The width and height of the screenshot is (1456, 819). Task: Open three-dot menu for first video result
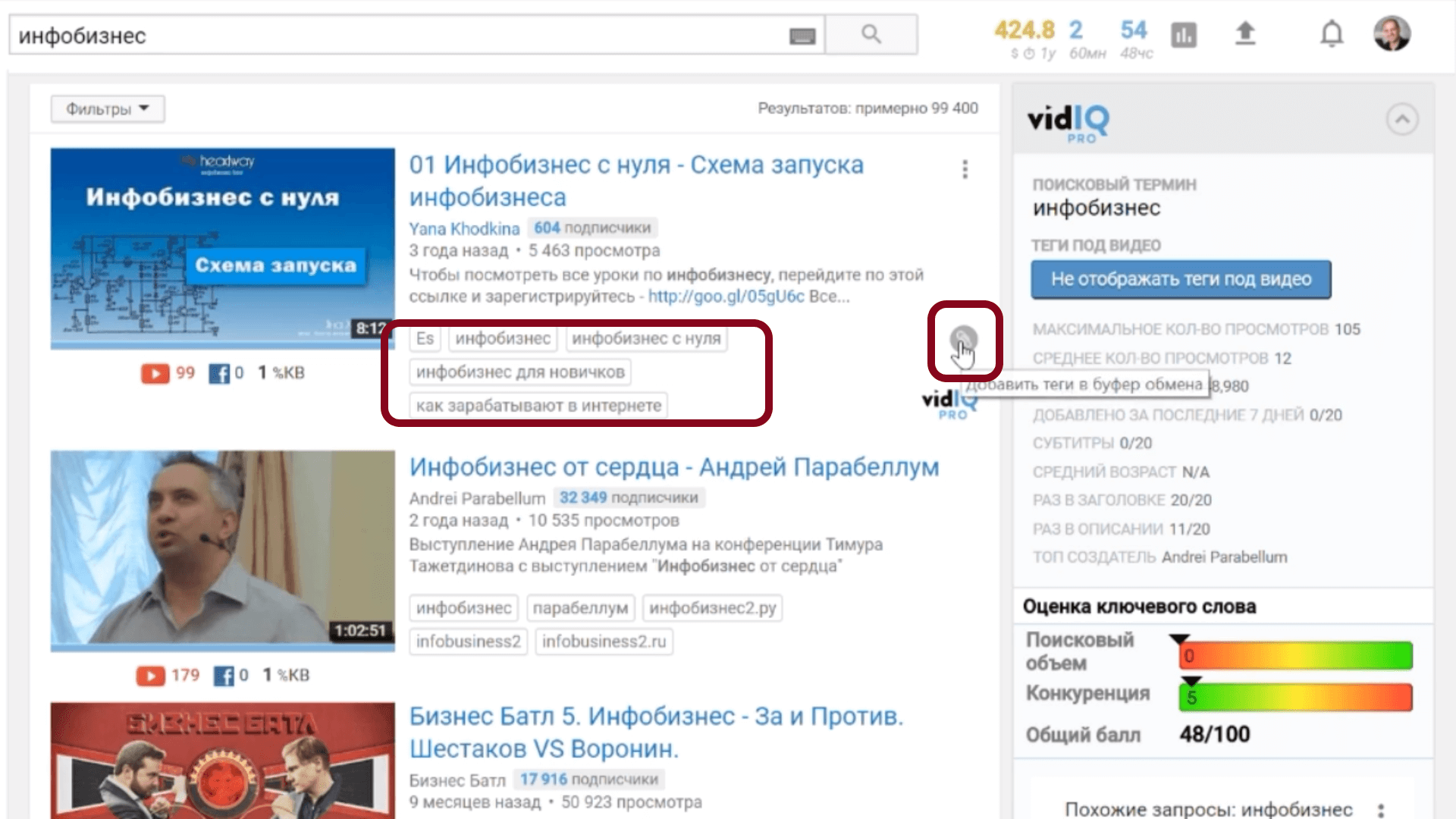click(965, 169)
